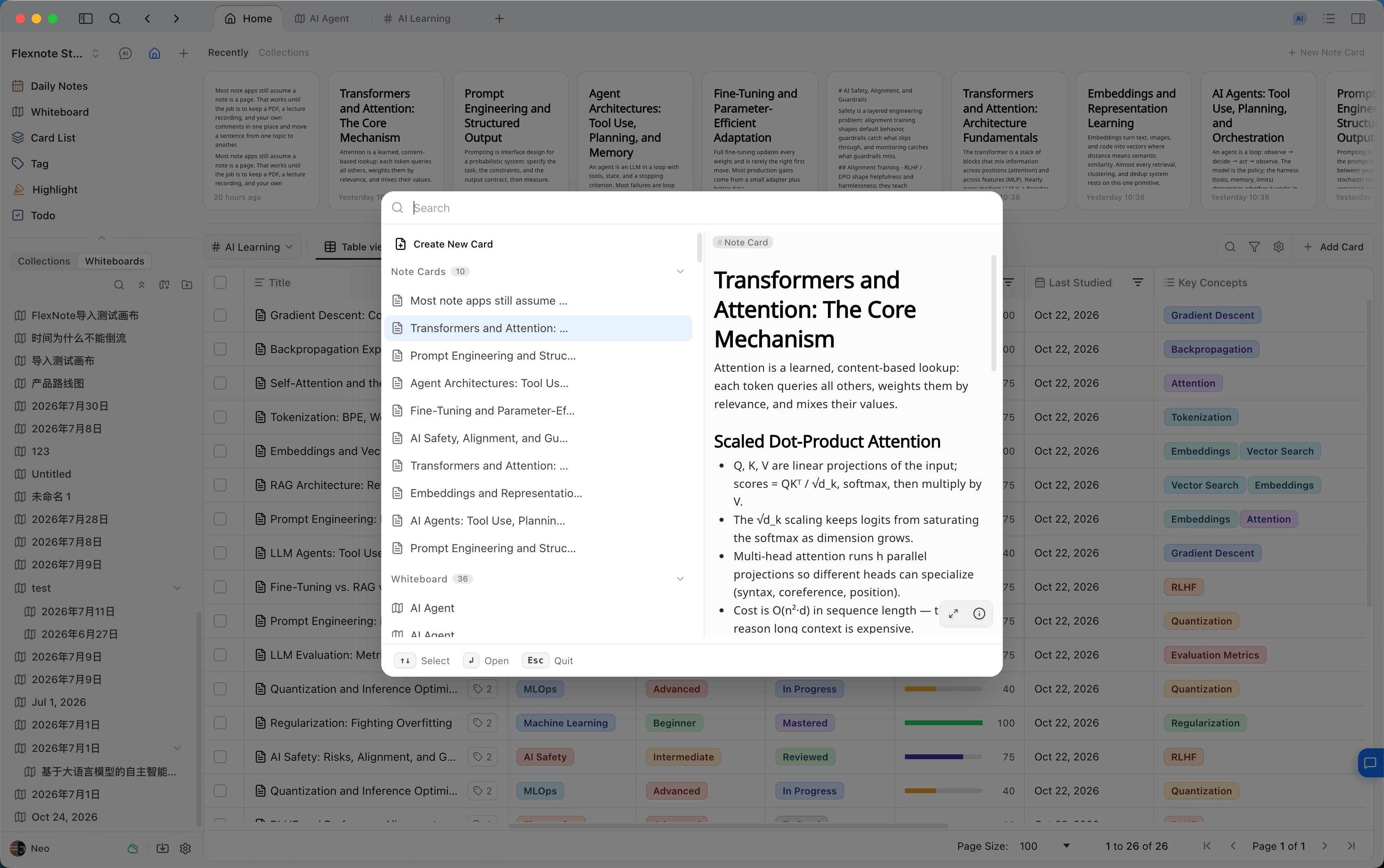The width and height of the screenshot is (1384, 868).
Task: Click the new folder icon in whiteboards list
Action: (x=187, y=285)
